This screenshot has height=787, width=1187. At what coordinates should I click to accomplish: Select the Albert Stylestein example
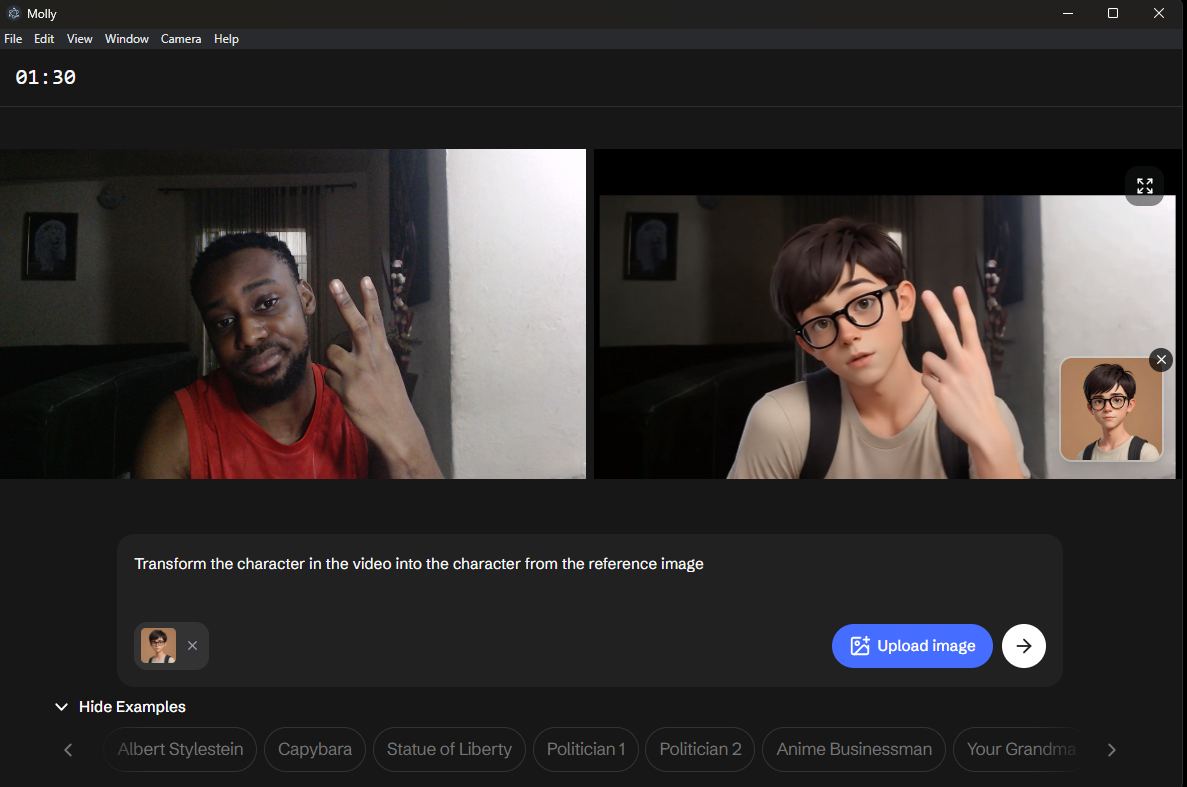180,749
